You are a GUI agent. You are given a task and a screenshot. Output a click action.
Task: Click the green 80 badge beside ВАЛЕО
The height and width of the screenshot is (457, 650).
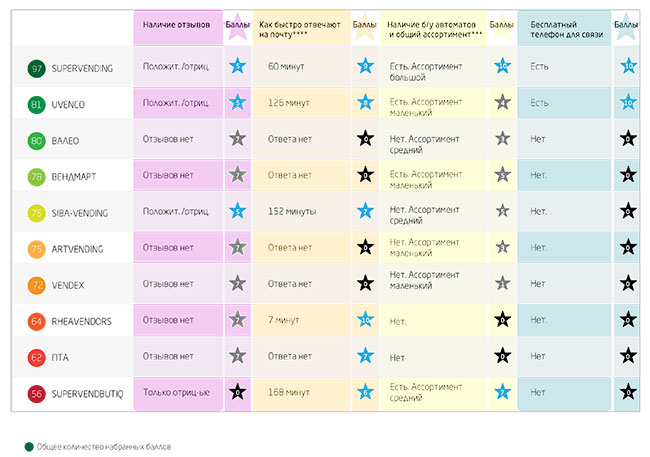click(x=36, y=141)
